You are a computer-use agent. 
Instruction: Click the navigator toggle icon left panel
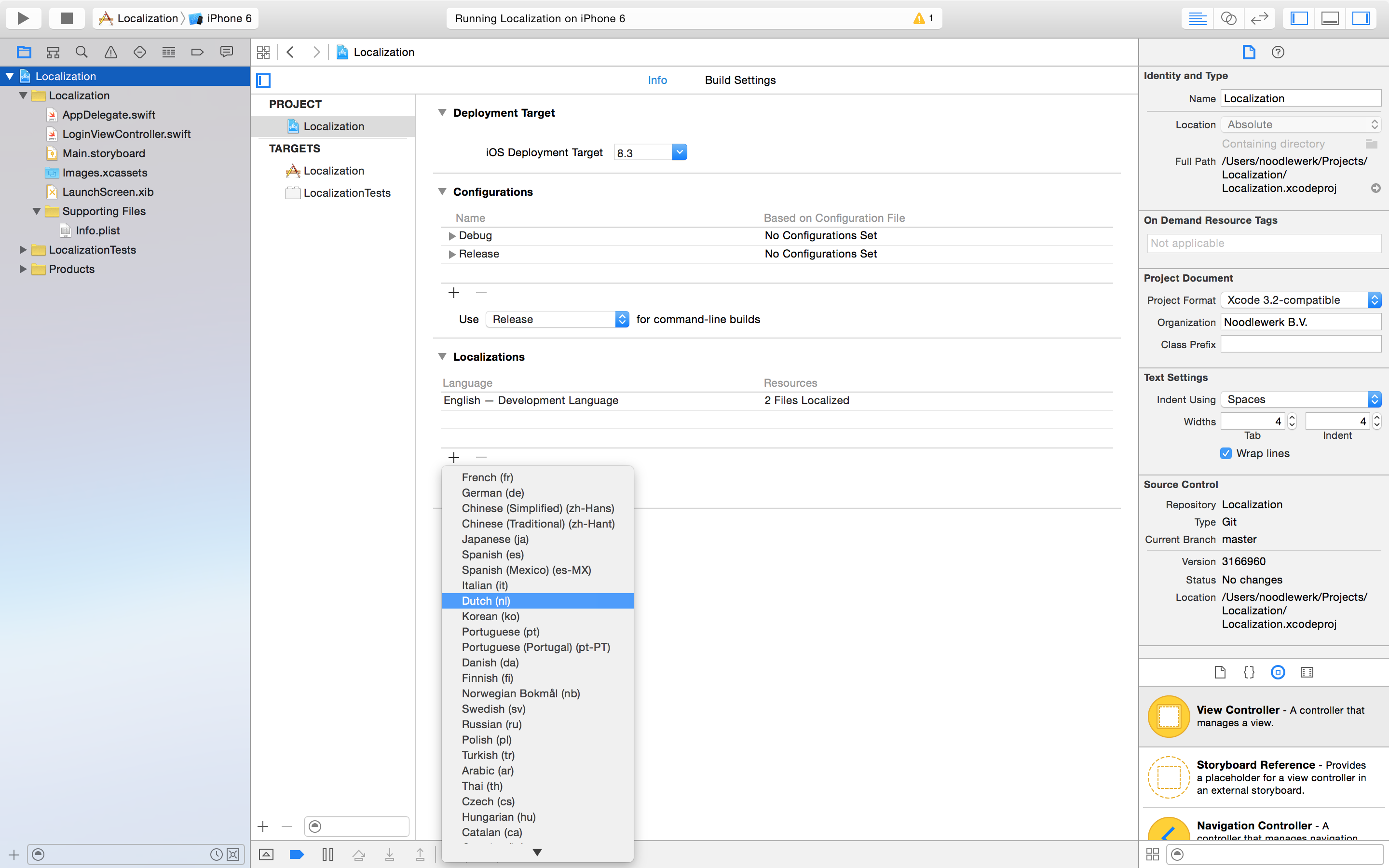coord(1299,18)
